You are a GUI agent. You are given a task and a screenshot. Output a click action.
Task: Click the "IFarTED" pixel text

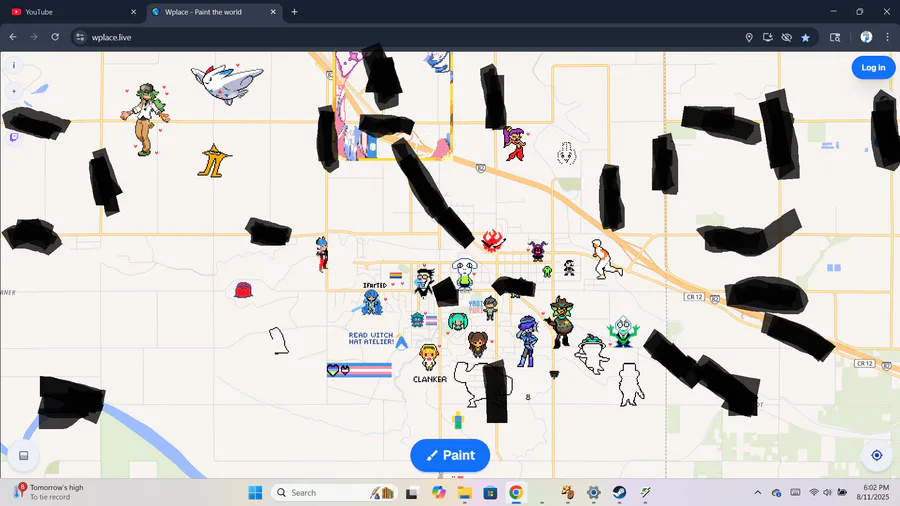[x=375, y=285]
